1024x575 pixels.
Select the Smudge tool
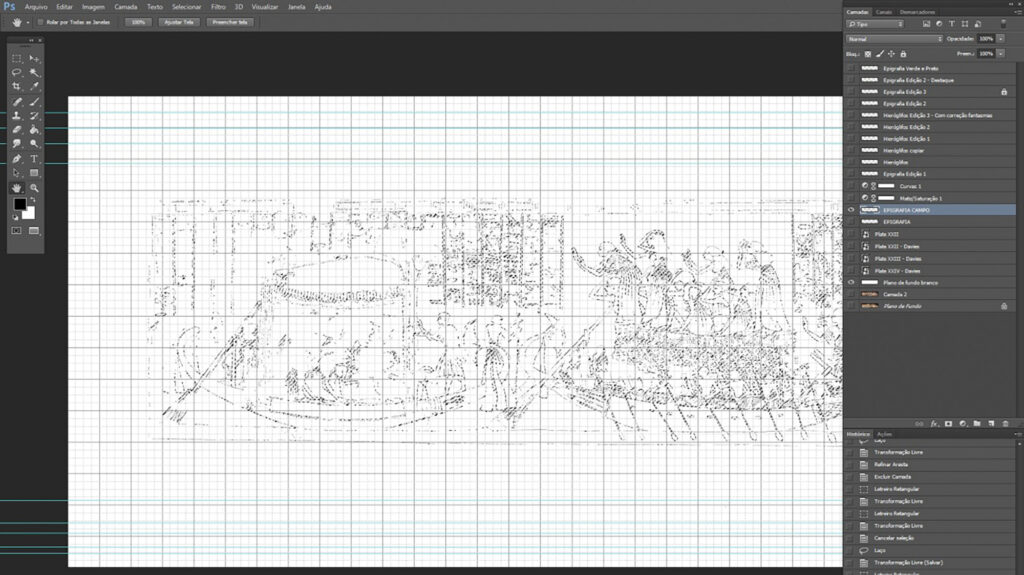click(17, 144)
